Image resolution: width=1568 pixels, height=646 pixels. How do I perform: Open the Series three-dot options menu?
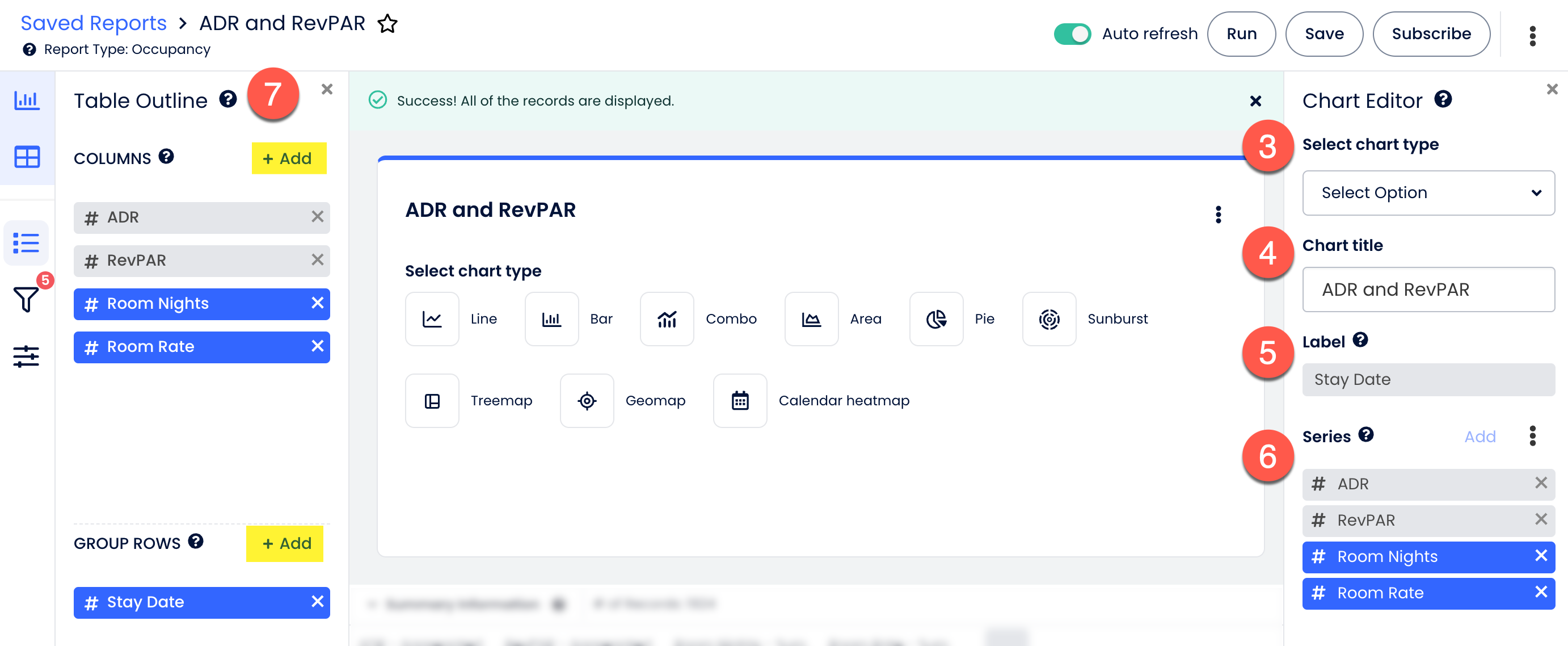click(1532, 436)
